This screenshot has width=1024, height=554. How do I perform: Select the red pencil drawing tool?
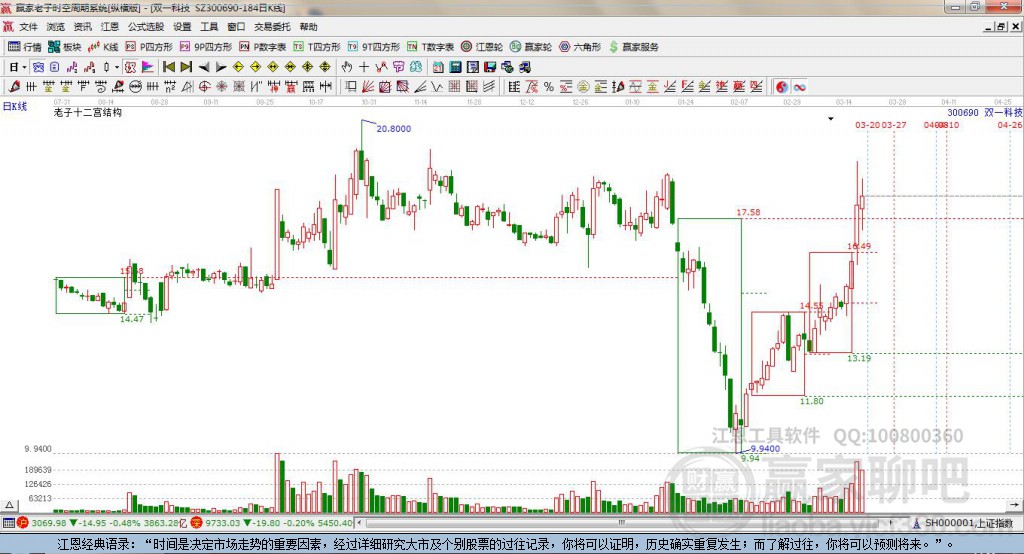[14, 87]
